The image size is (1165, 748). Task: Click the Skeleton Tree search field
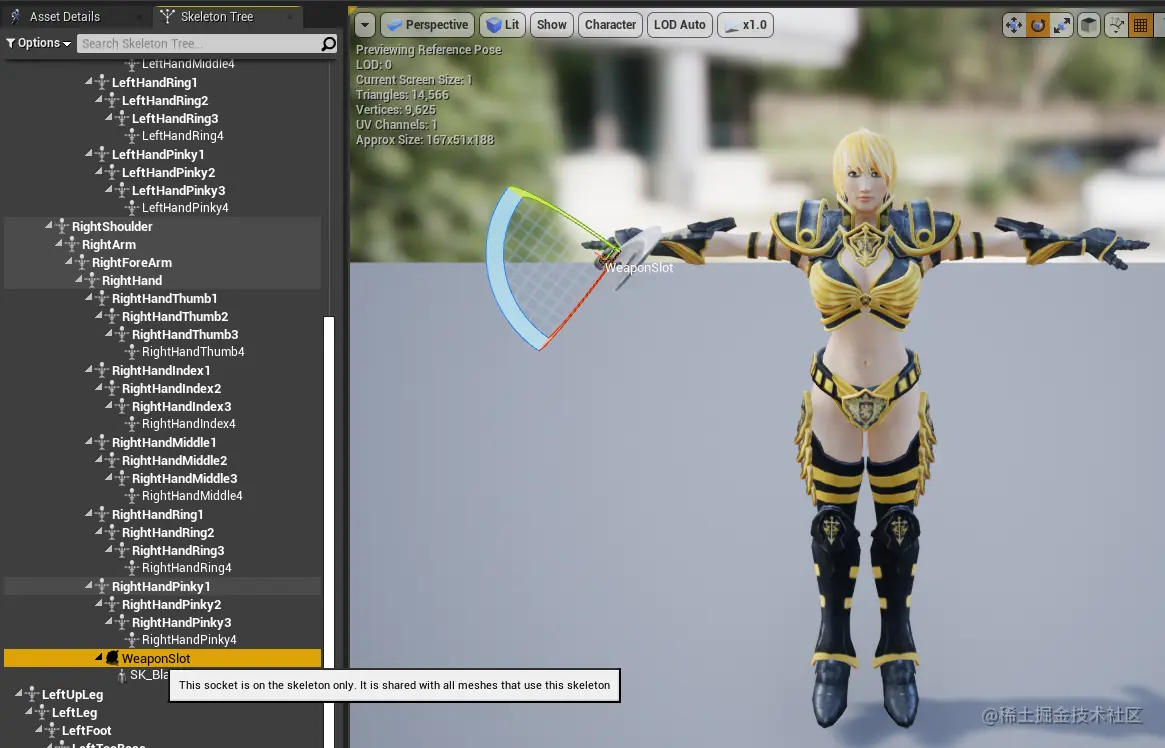click(199, 44)
